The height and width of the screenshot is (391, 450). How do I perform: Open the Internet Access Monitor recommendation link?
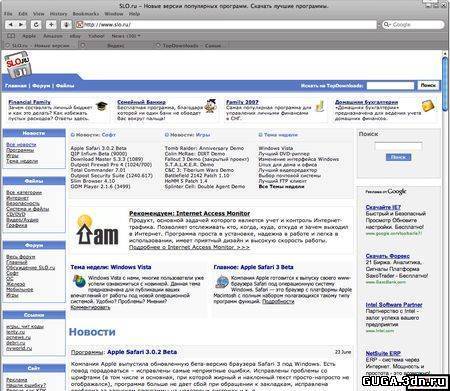[189, 213]
